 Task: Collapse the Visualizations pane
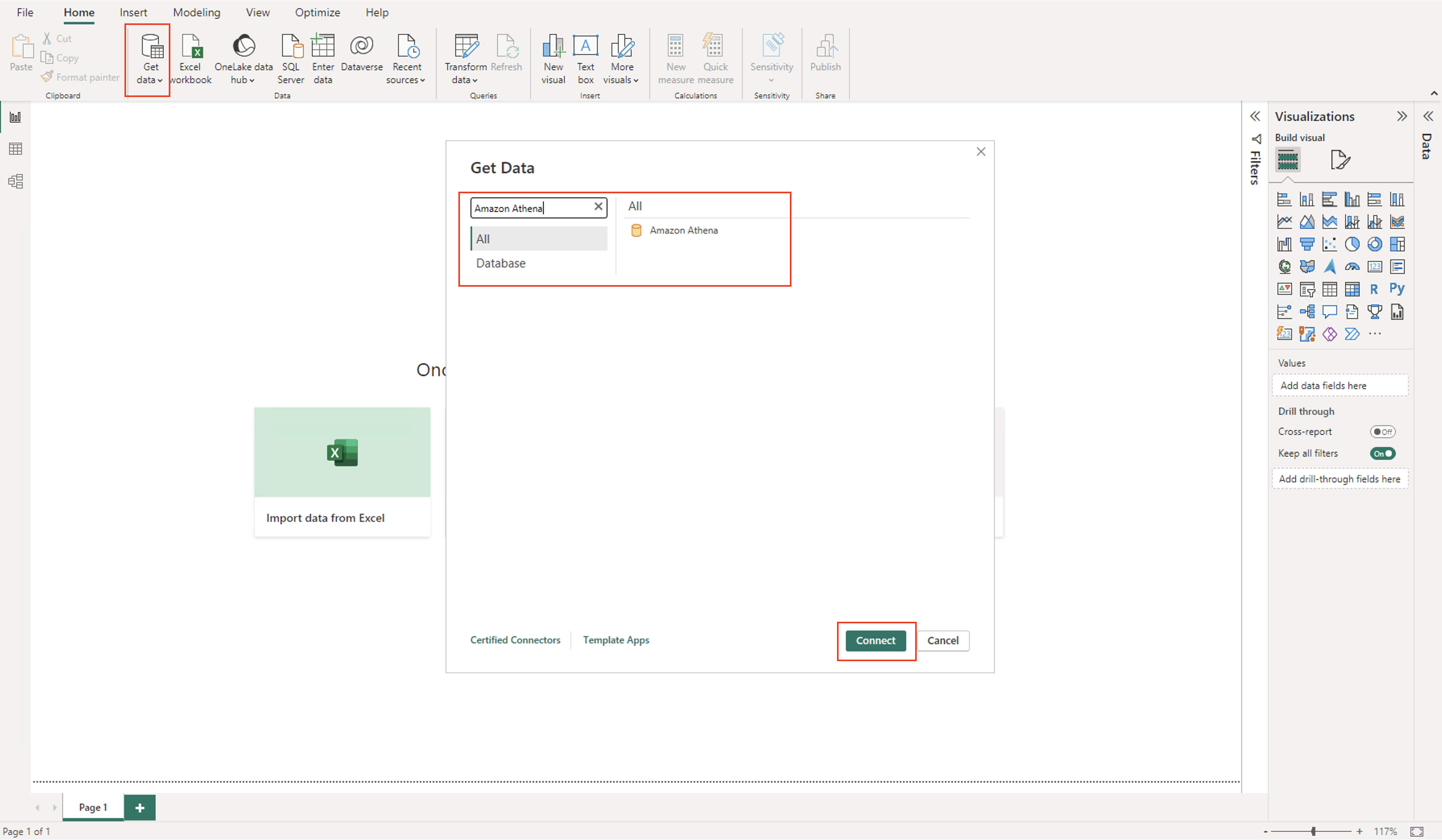pyautogui.click(x=1401, y=117)
